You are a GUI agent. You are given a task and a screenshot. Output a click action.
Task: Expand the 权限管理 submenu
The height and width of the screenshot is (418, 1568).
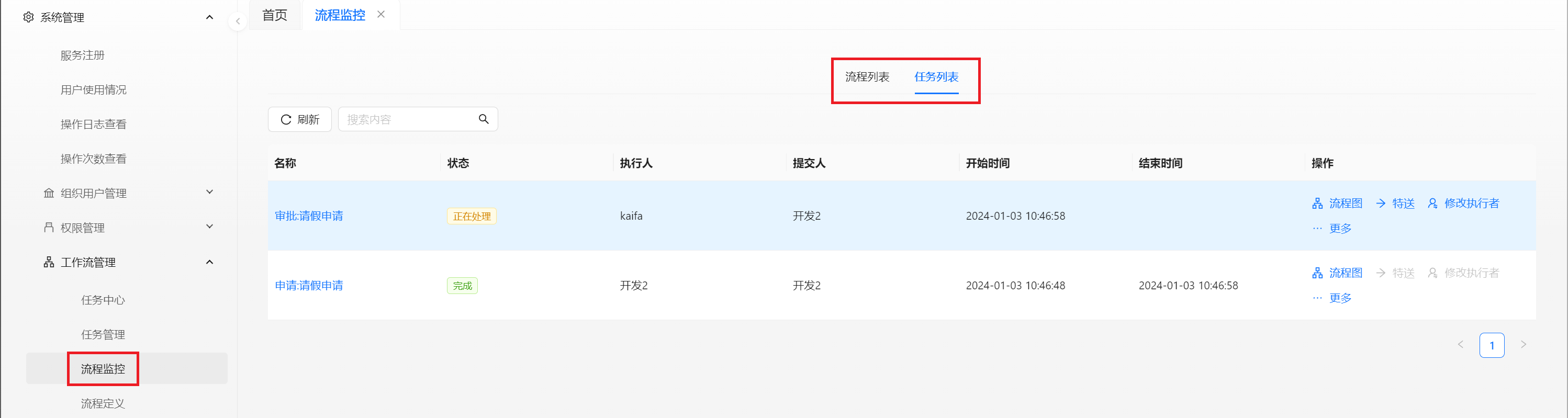pos(209,227)
